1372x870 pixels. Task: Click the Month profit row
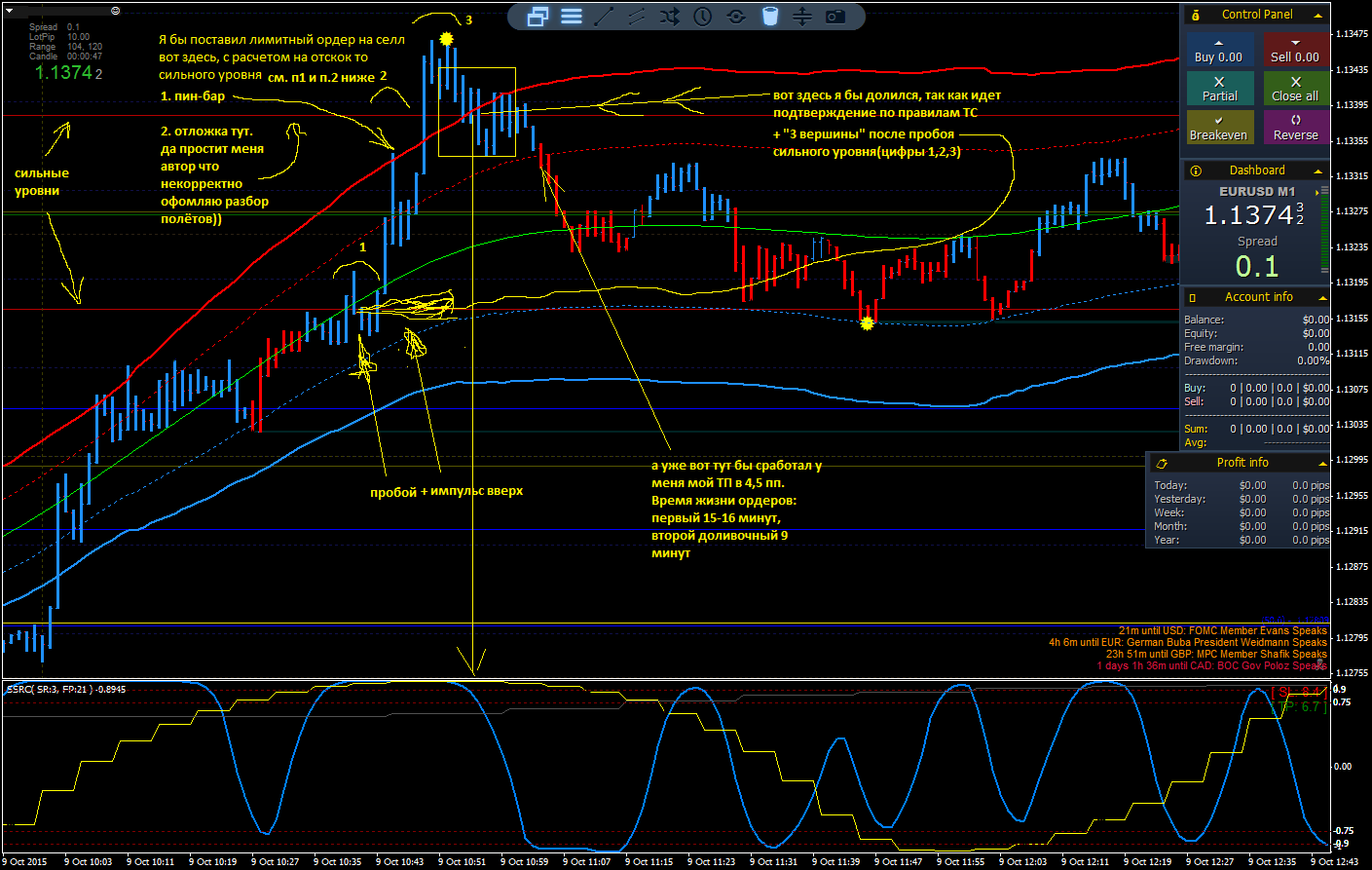(1241, 526)
